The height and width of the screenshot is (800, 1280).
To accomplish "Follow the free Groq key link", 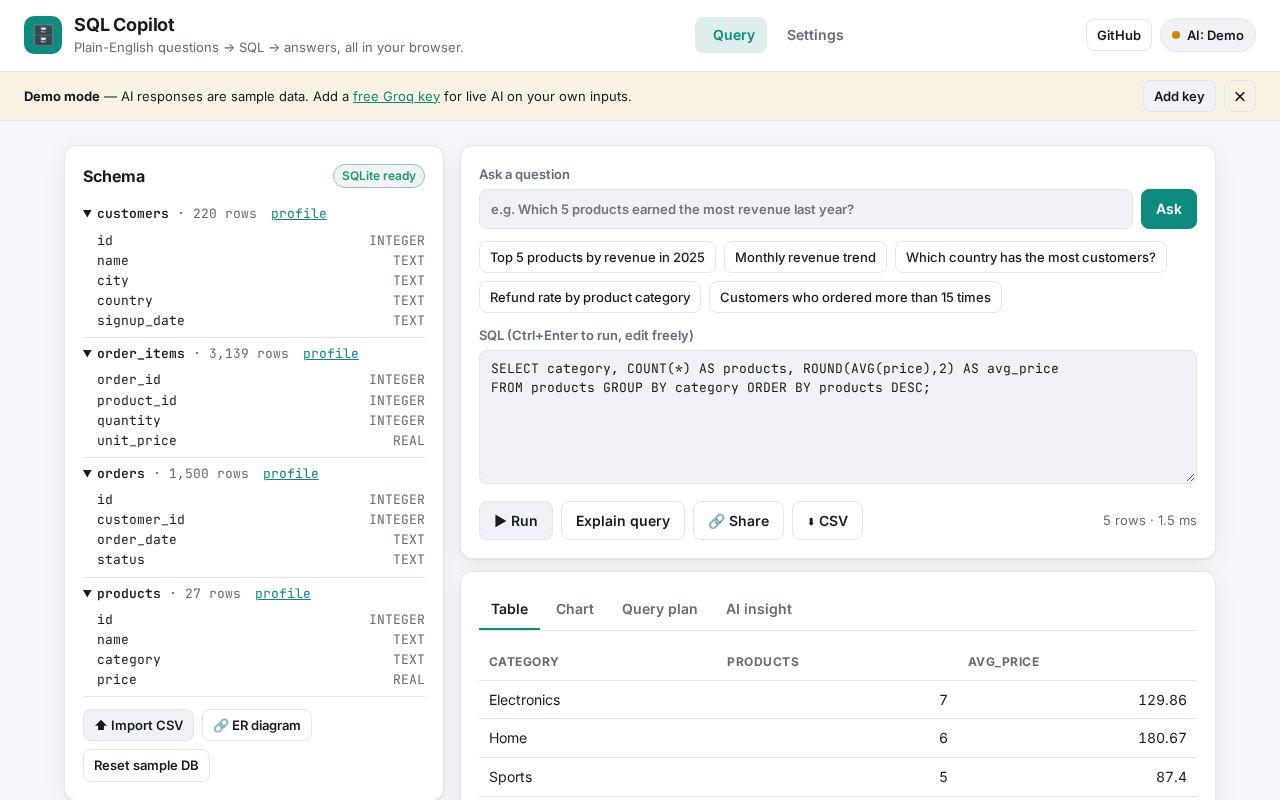I will tap(396, 96).
